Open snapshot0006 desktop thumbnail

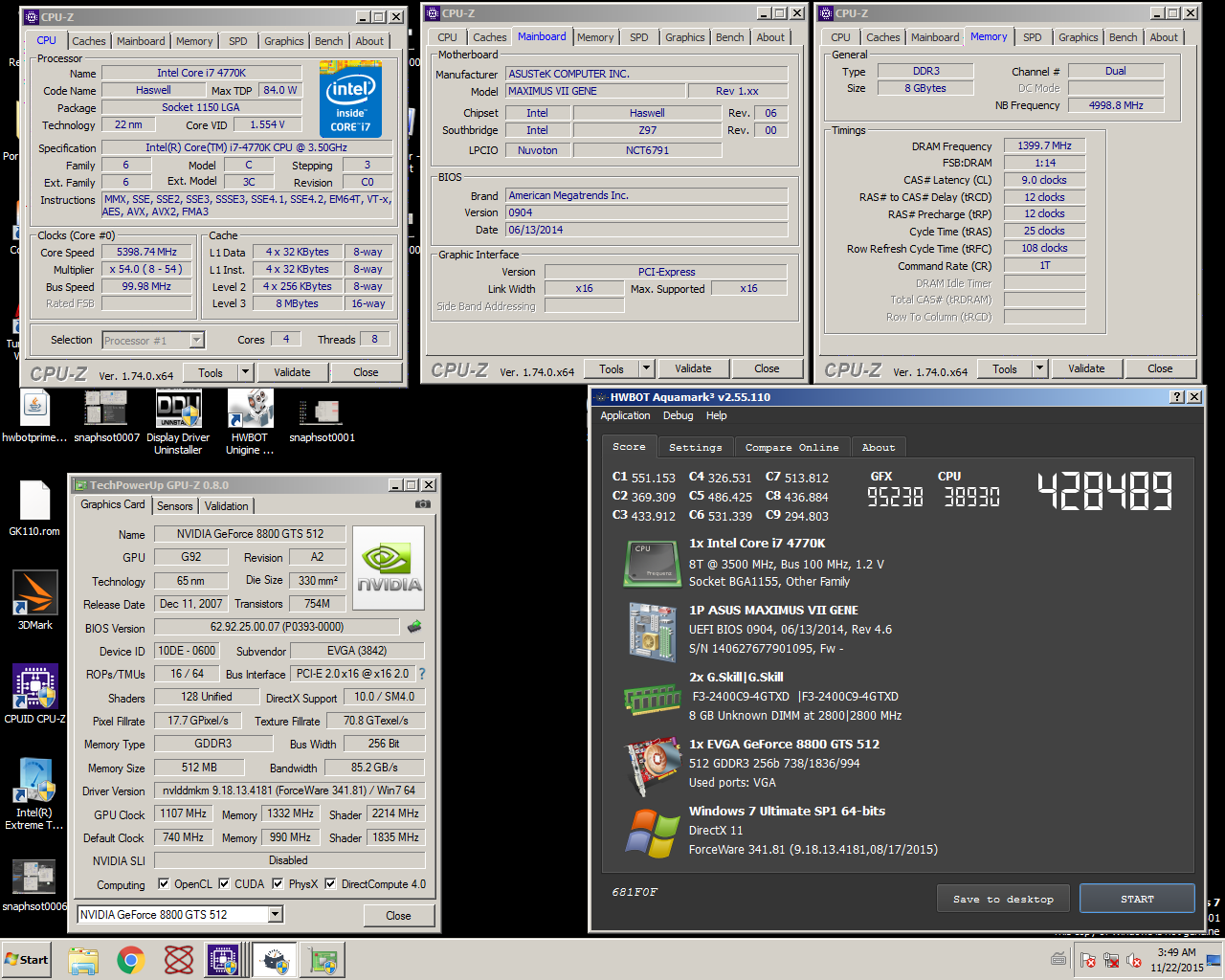[x=34, y=877]
